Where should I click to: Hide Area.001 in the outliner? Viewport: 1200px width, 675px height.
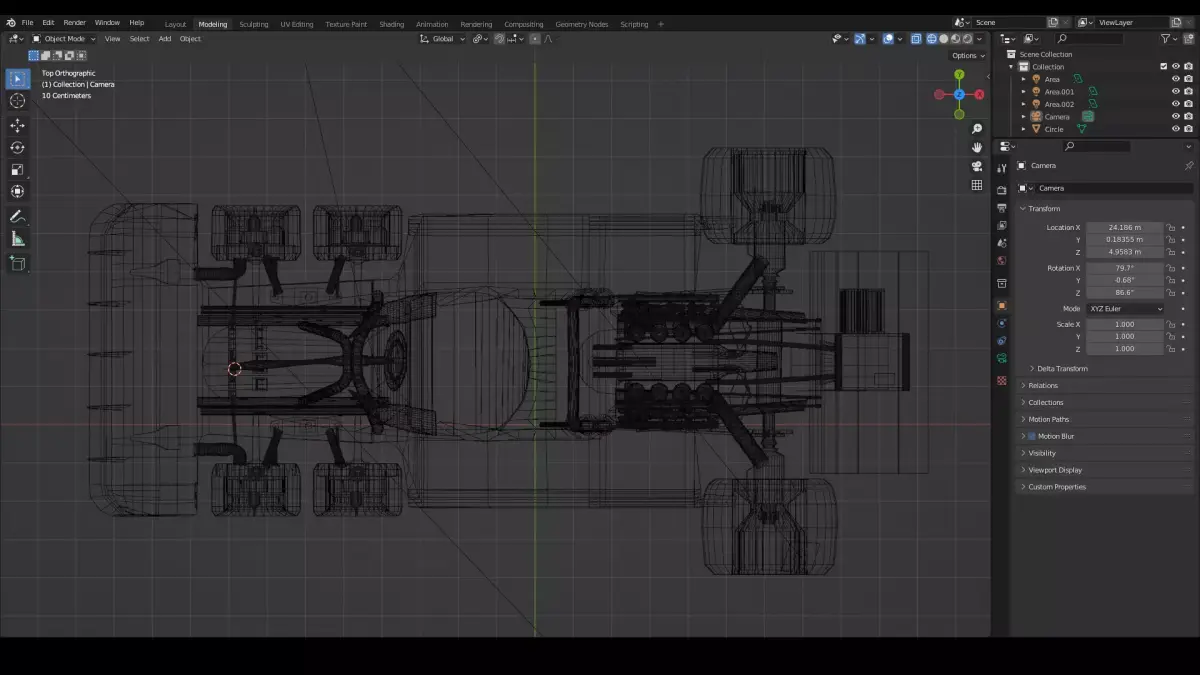(x=1175, y=91)
